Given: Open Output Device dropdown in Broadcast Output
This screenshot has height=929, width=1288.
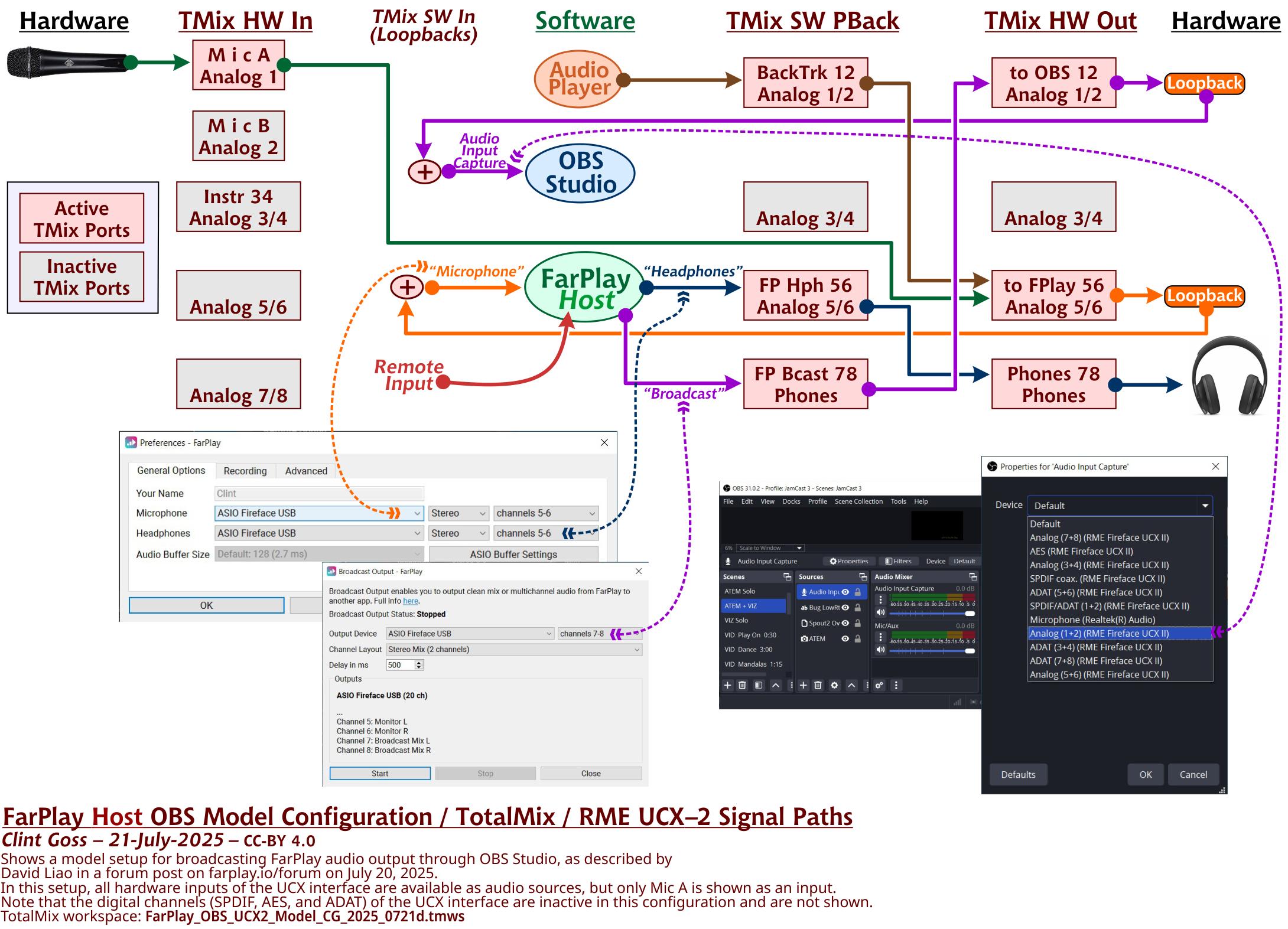Looking at the screenshot, I should [x=470, y=634].
